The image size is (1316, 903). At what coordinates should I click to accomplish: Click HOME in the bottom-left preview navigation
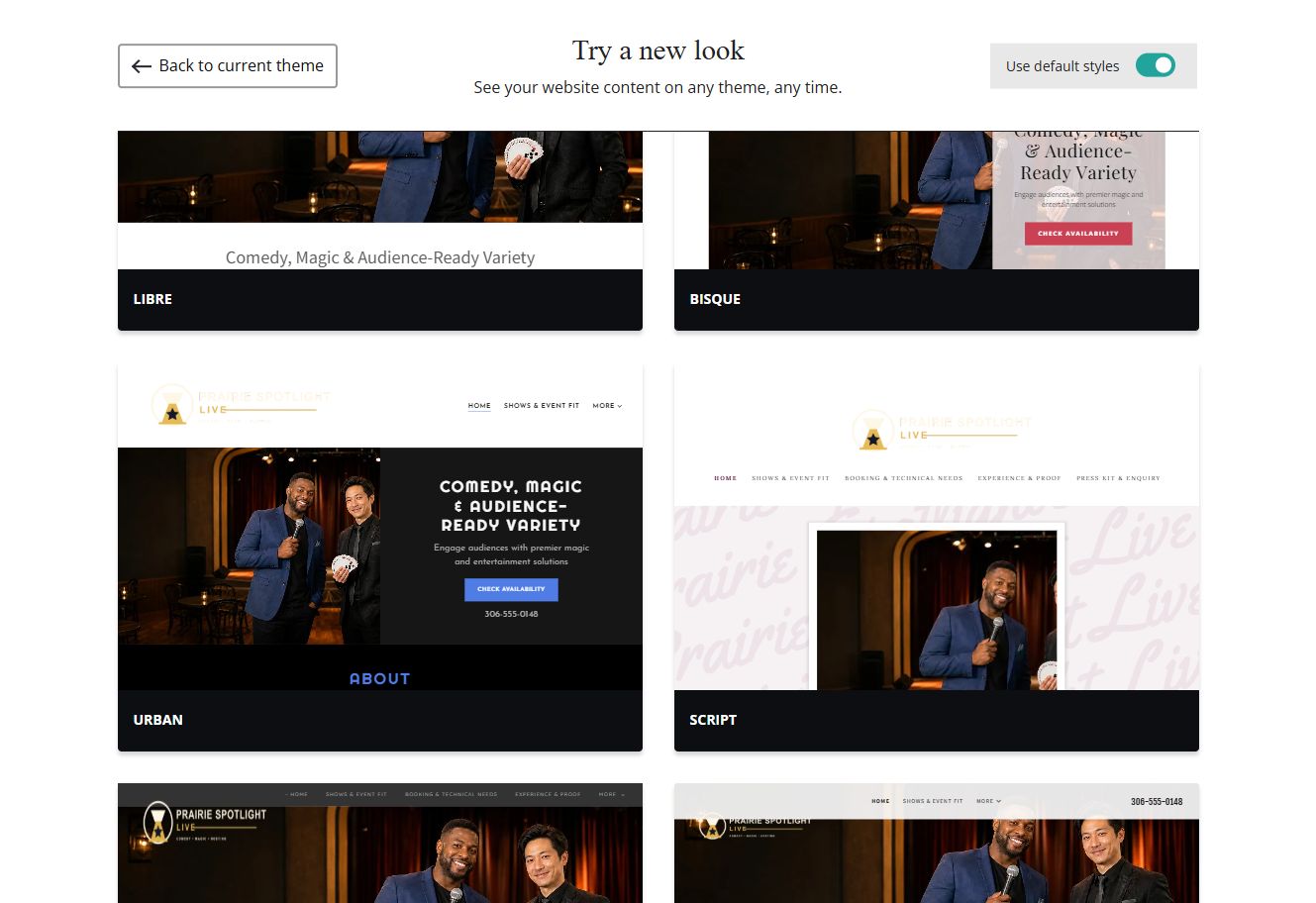(x=297, y=794)
